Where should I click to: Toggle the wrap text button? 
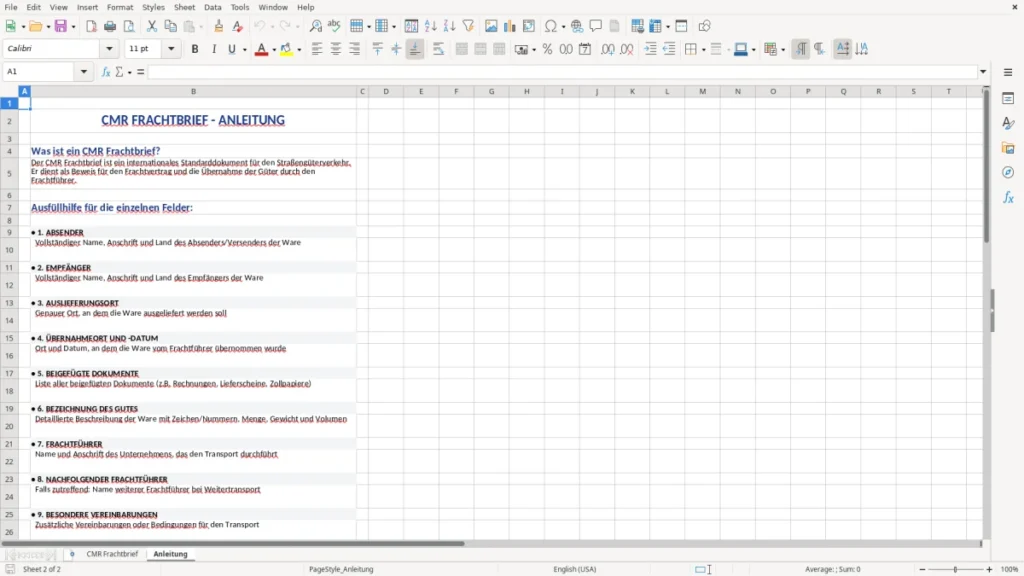pos(438,49)
